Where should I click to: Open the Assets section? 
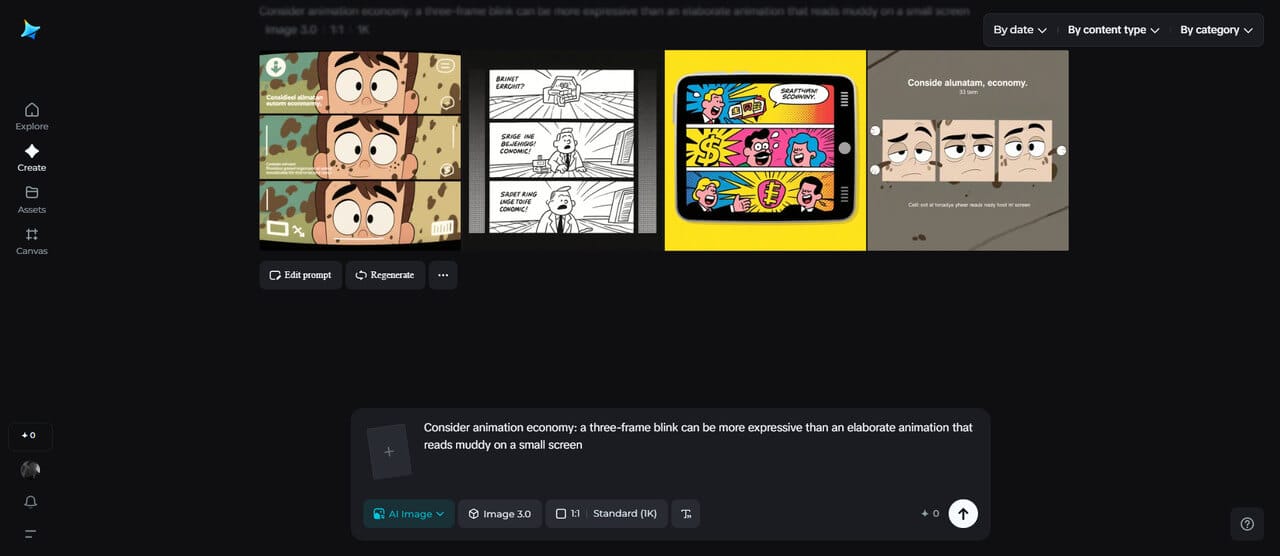pos(32,199)
